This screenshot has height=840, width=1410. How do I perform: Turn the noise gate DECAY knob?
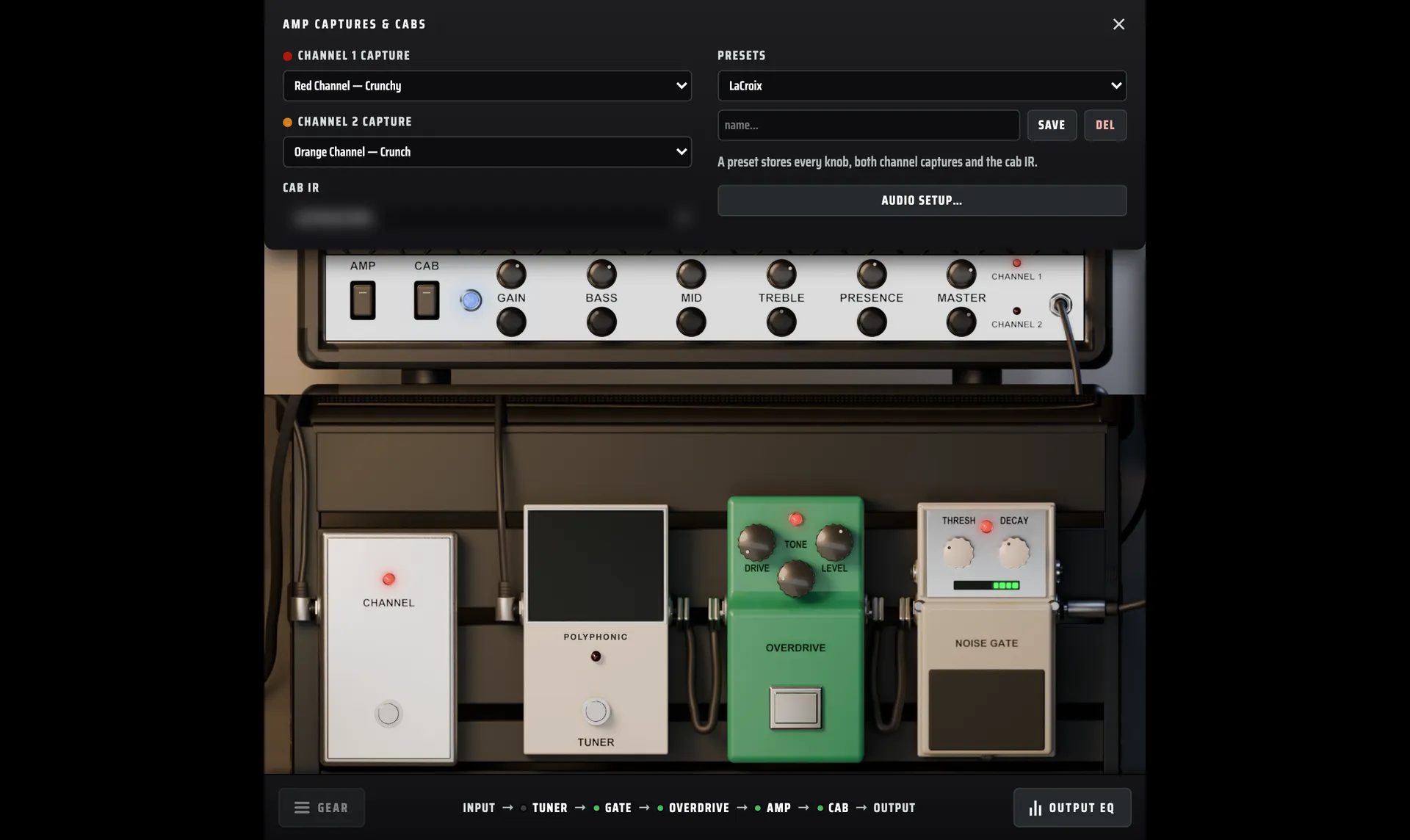click(1014, 553)
